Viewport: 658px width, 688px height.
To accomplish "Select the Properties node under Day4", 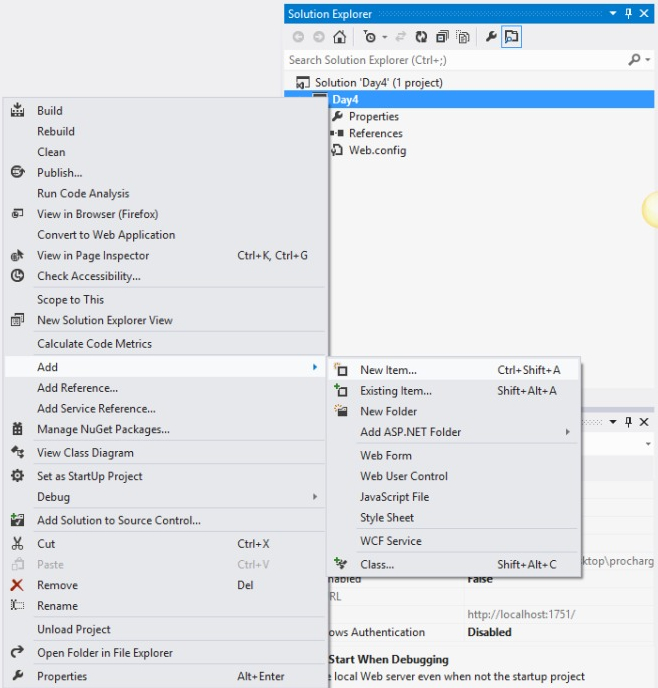I will (x=374, y=116).
